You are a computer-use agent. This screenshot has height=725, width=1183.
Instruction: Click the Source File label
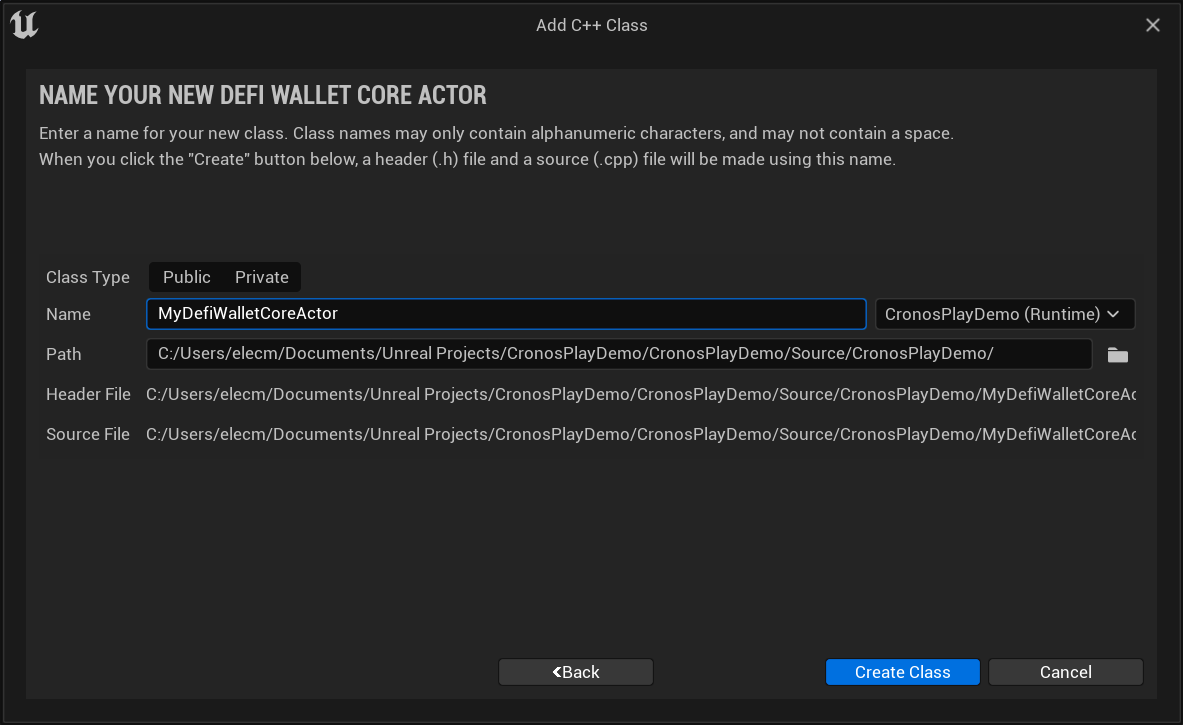(x=88, y=434)
